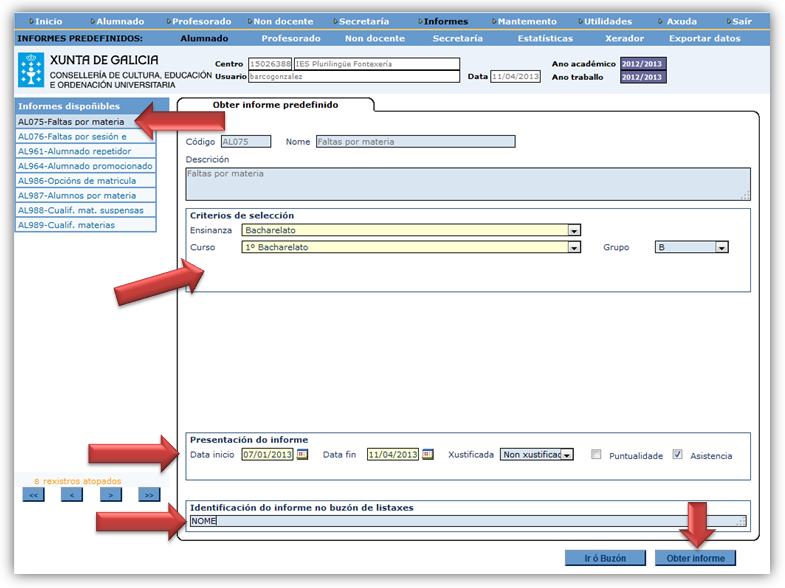Click the Obter informe button
This screenshot has height=588, width=785.
[x=694, y=557]
